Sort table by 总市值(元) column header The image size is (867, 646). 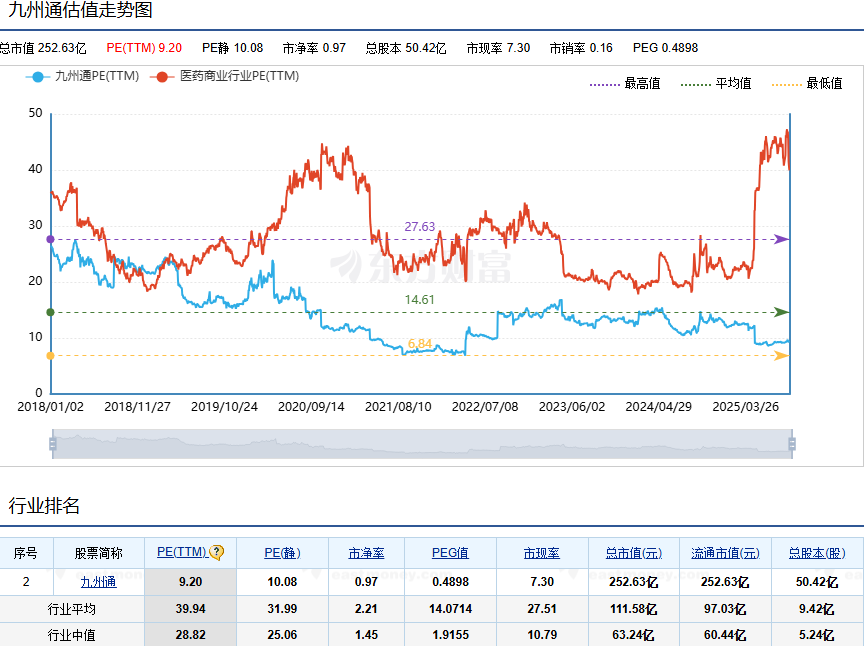[x=633, y=553]
